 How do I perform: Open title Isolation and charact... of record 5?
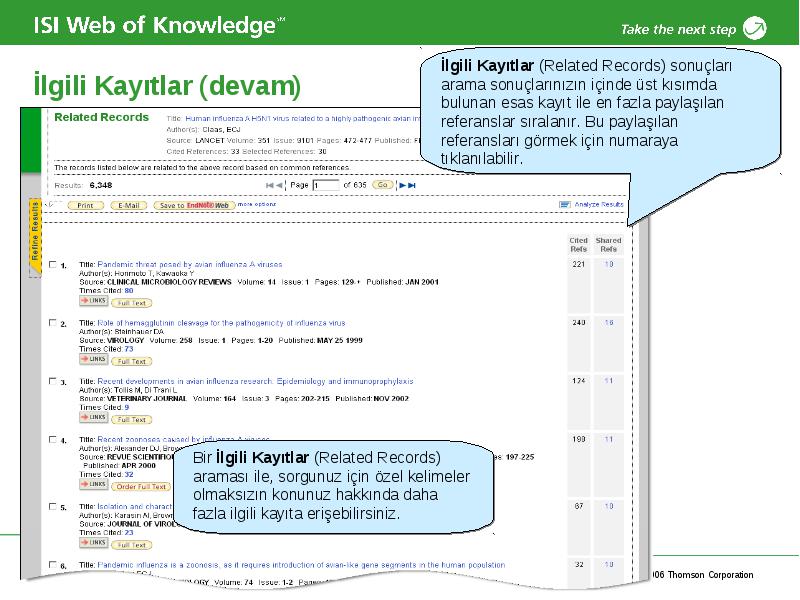(x=135, y=507)
